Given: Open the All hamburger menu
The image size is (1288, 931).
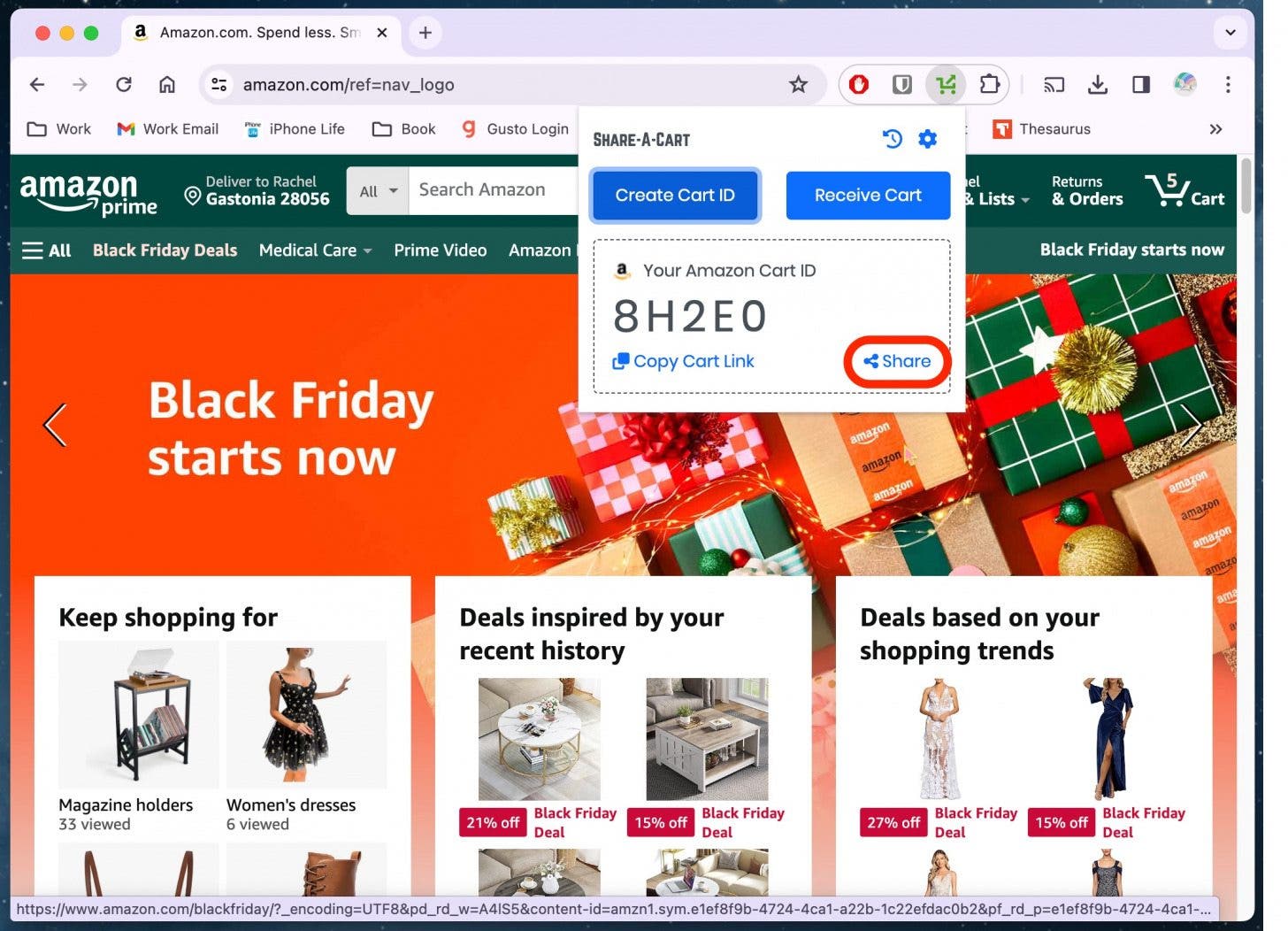Looking at the screenshot, I should pyautogui.click(x=46, y=250).
